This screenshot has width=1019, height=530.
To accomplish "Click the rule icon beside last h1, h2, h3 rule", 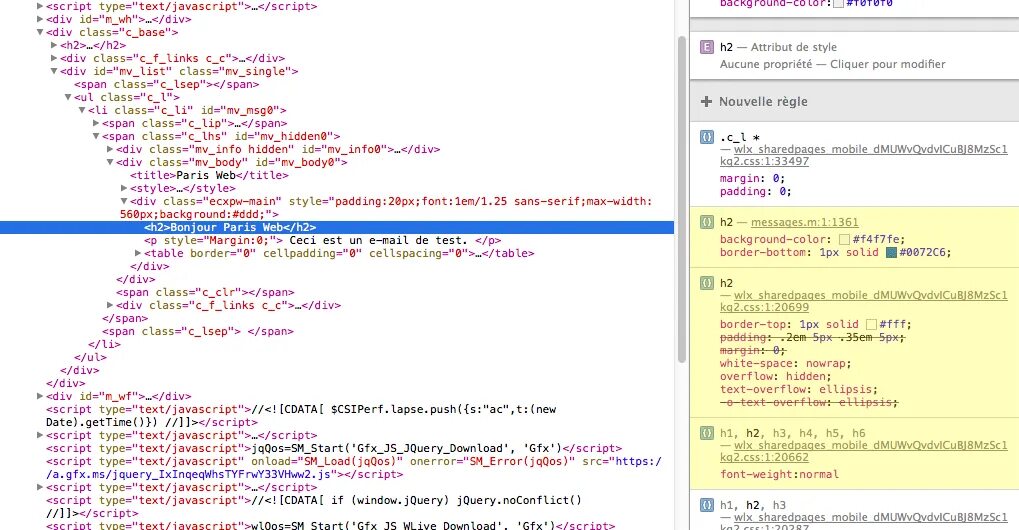I will (706, 505).
